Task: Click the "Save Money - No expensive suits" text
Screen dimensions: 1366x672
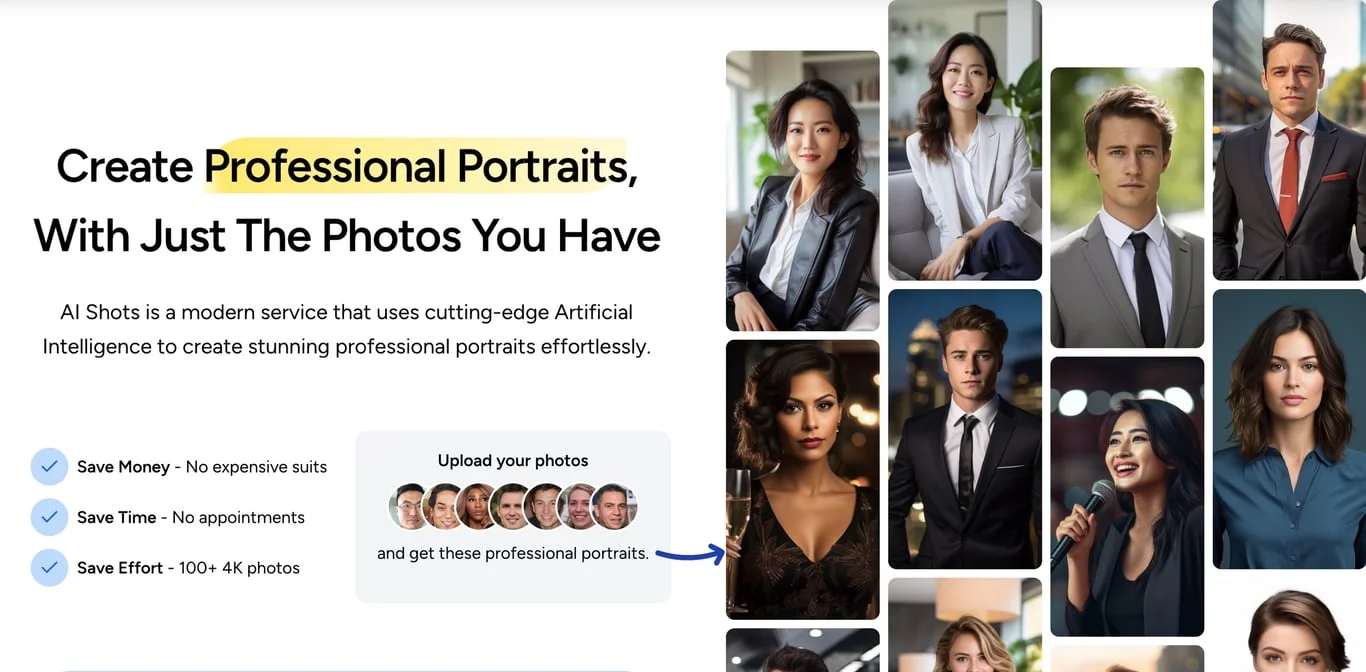Action: pos(202,467)
